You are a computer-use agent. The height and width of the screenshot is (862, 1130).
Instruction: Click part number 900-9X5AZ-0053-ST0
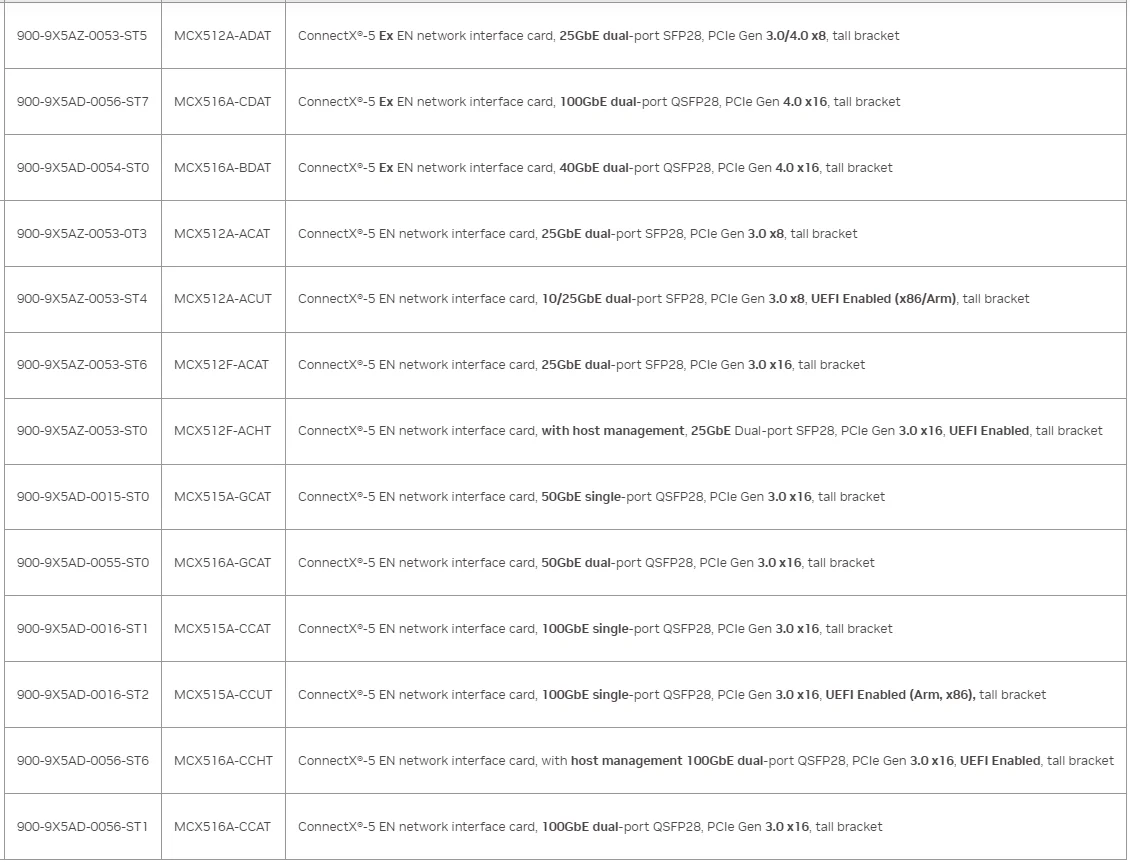point(82,431)
